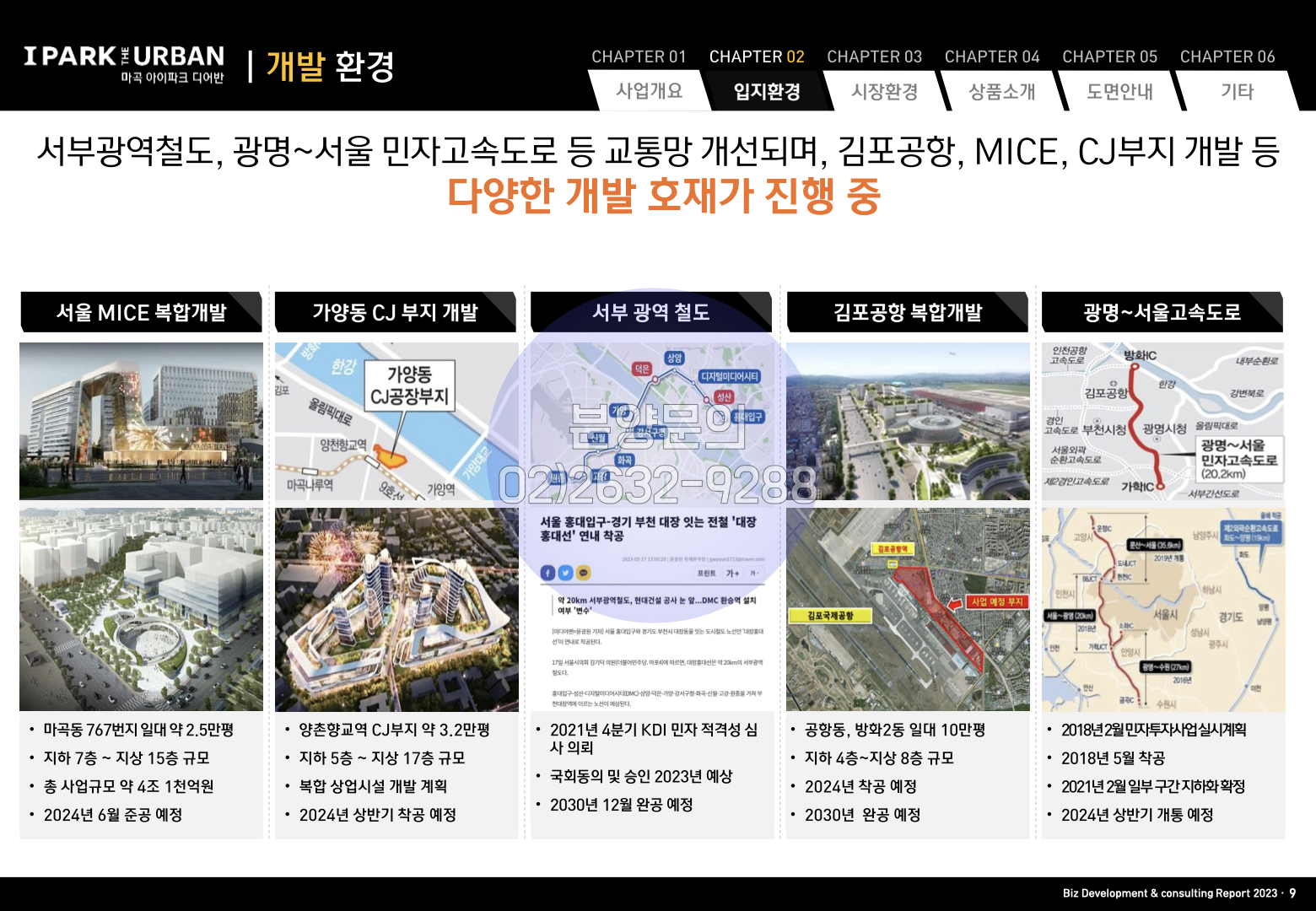Click the CHAPTER 06 label
This screenshot has width=1316, height=911.
[x=1227, y=57]
